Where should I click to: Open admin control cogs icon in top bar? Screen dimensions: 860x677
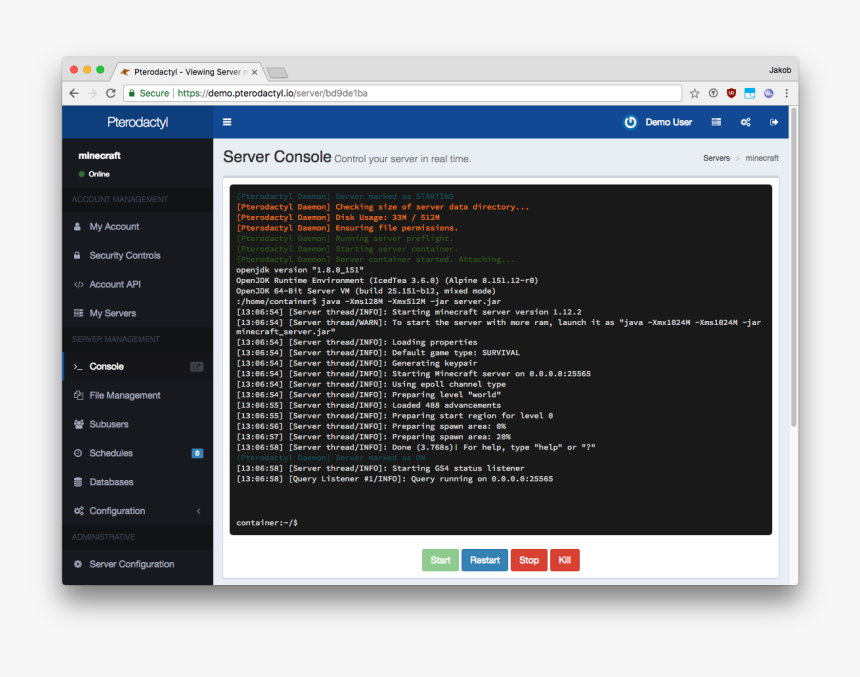[745, 122]
